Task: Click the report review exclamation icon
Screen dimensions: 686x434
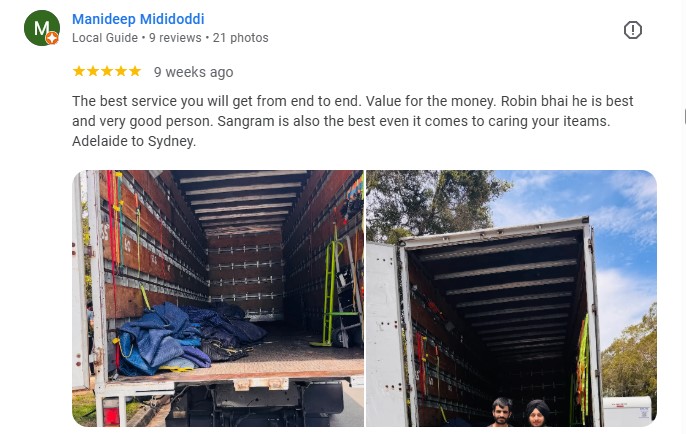Action: (x=632, y=30)
